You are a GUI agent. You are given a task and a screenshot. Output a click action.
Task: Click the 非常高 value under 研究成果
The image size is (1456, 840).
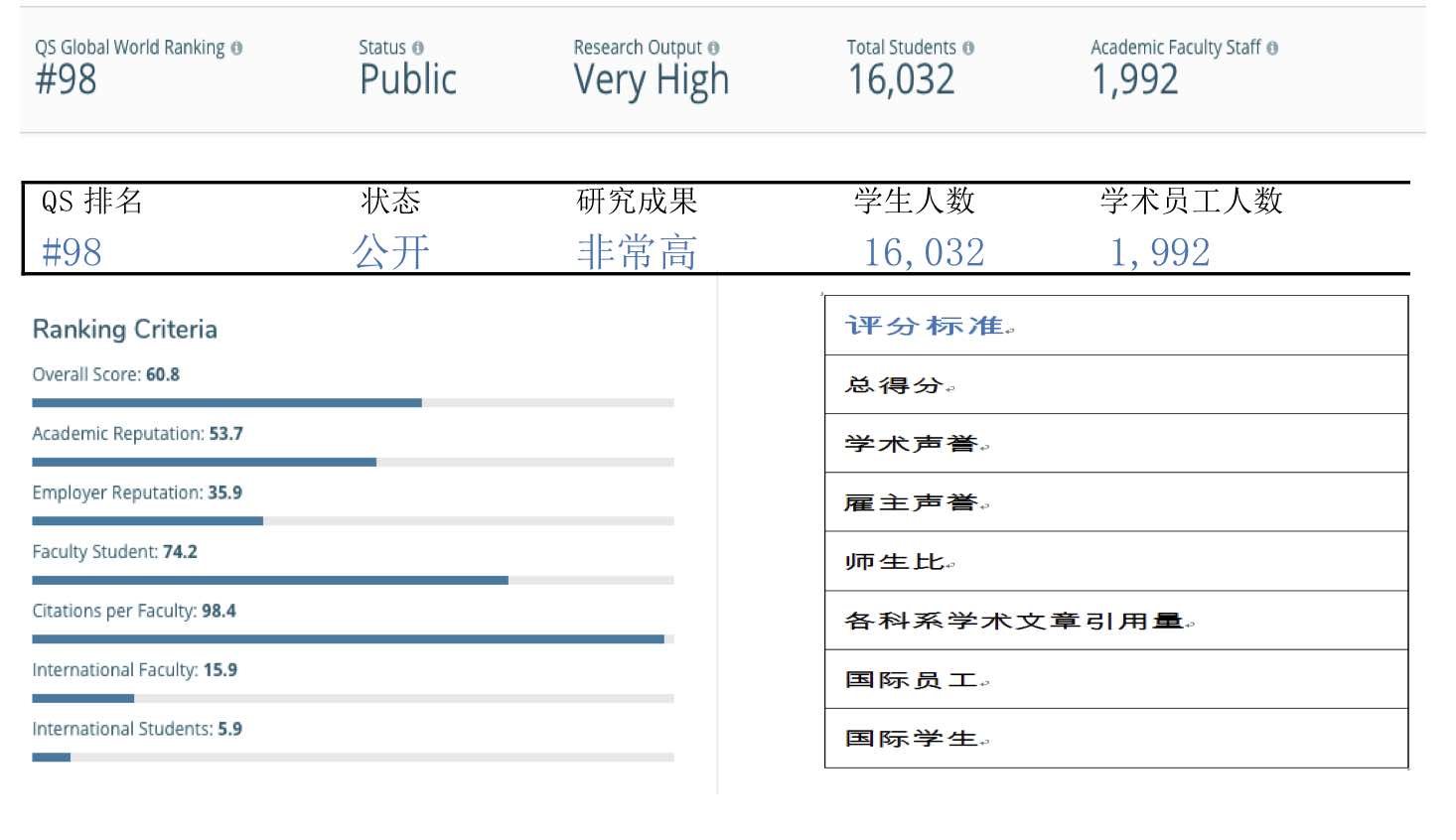(x=637, y=252)
